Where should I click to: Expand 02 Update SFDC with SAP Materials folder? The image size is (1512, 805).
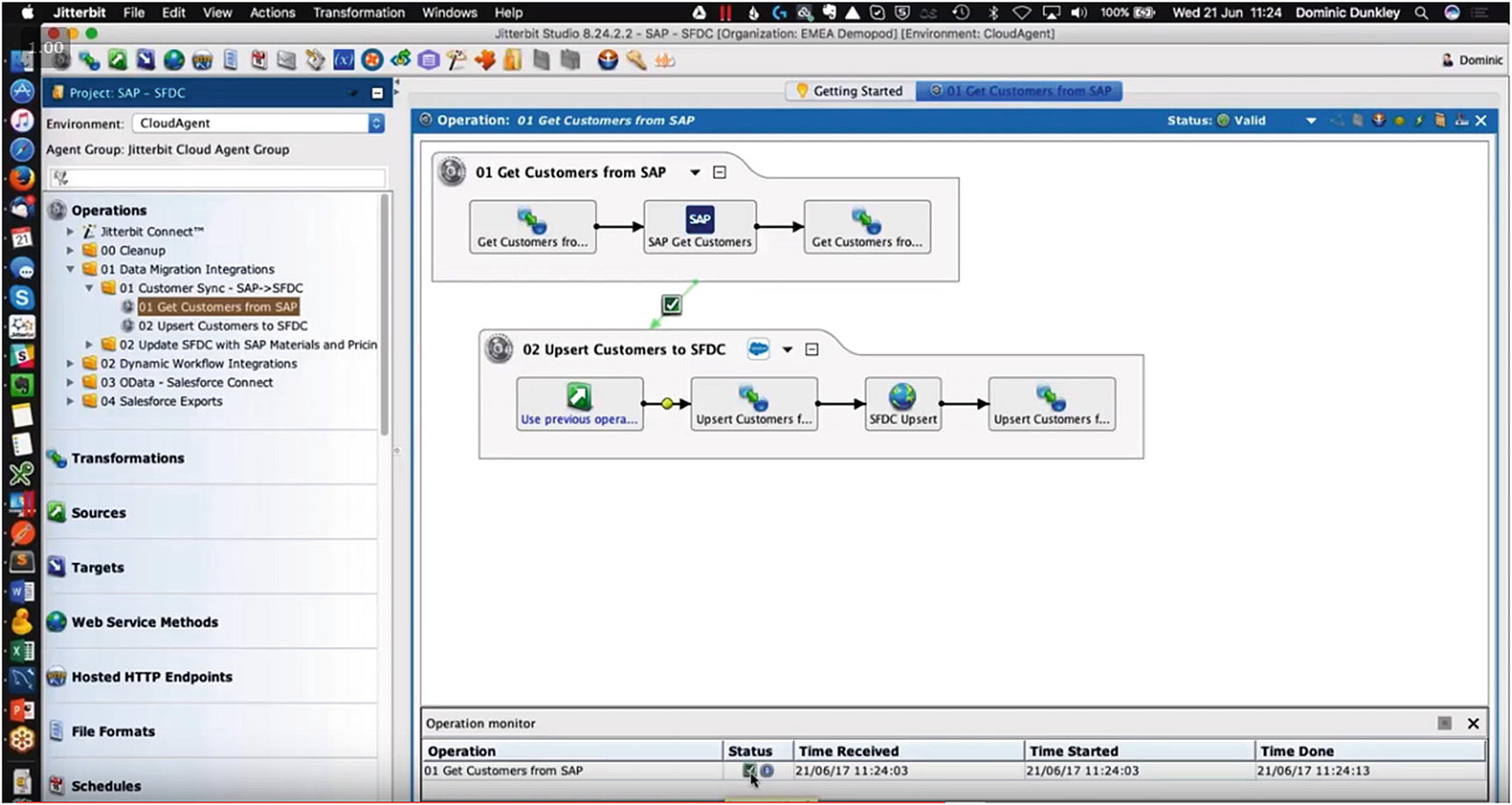click(x=89, y=345)
